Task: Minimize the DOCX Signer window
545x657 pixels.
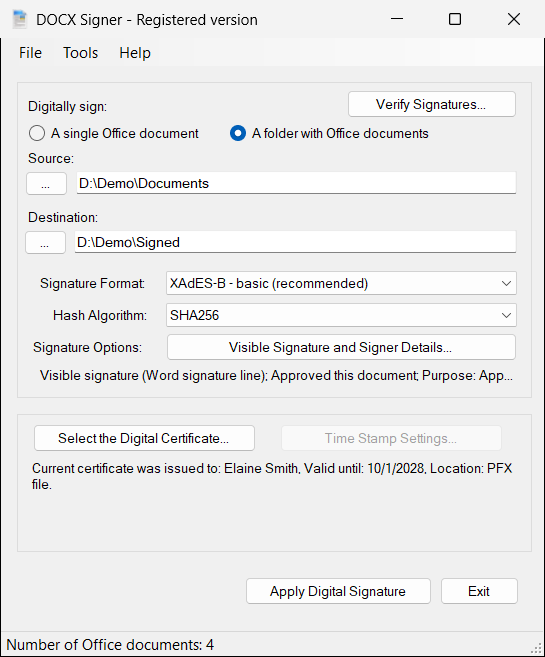Action: (397, 19)
